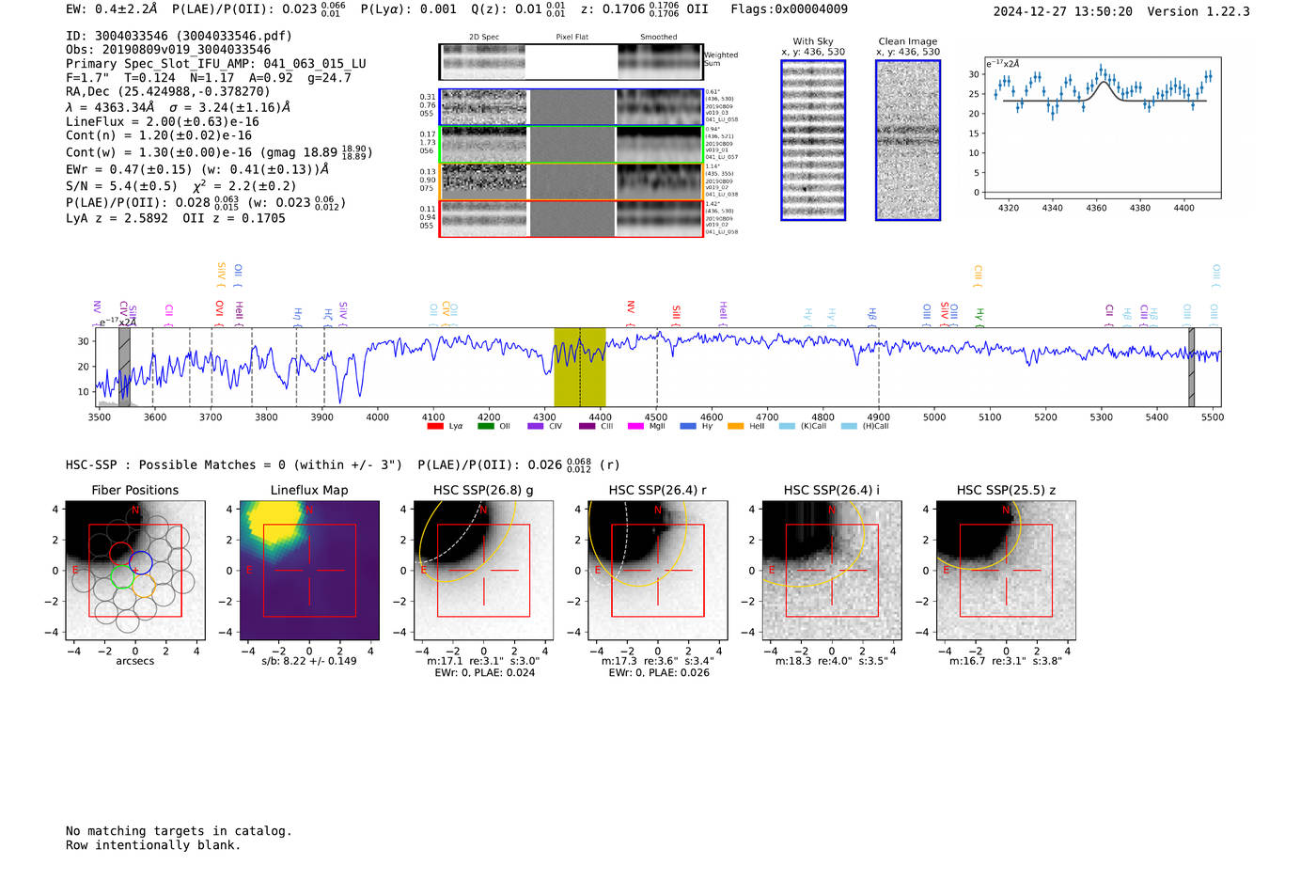Open the HSC SSP(26.8) g cutout

click(x=484, y=571)
